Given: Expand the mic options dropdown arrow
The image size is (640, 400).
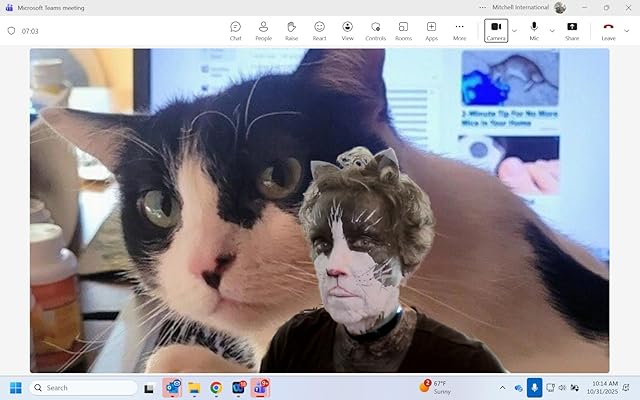Looking at the screenshot, I should point(552,30).
